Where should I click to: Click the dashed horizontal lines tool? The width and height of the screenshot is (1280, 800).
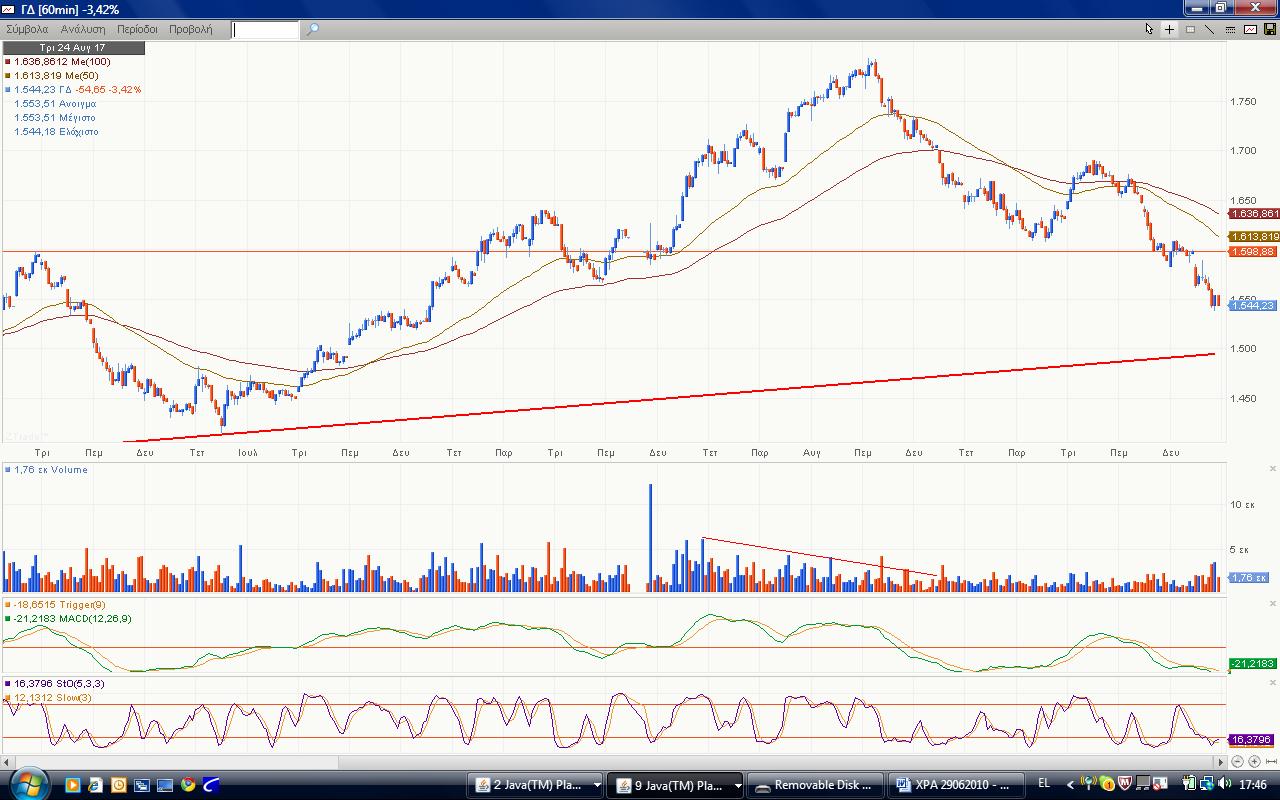tap(1230, 29)
